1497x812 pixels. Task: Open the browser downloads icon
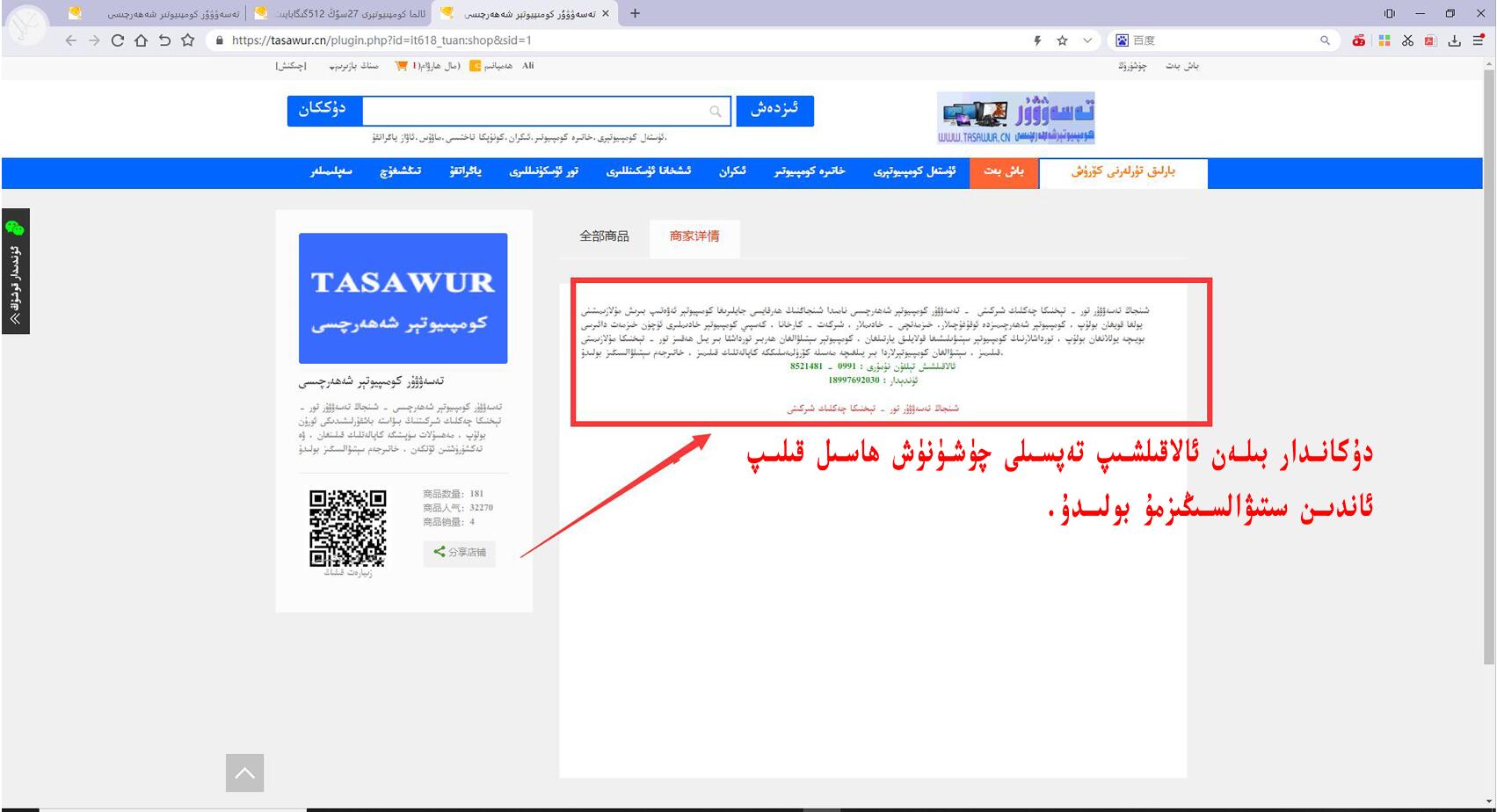tap(1454, 40)
